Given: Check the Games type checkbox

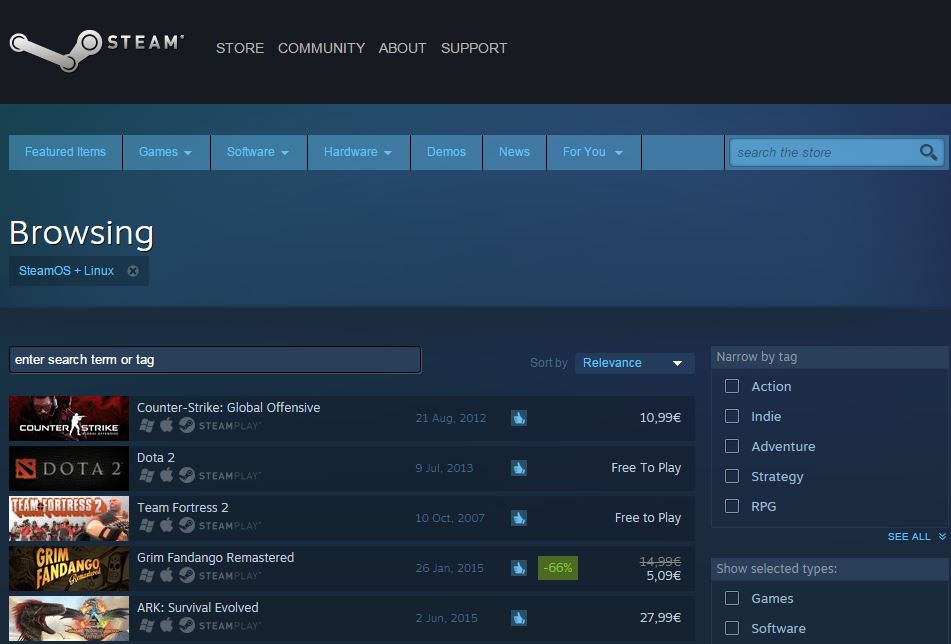Looking at the screenshot, I should point(732,598).
